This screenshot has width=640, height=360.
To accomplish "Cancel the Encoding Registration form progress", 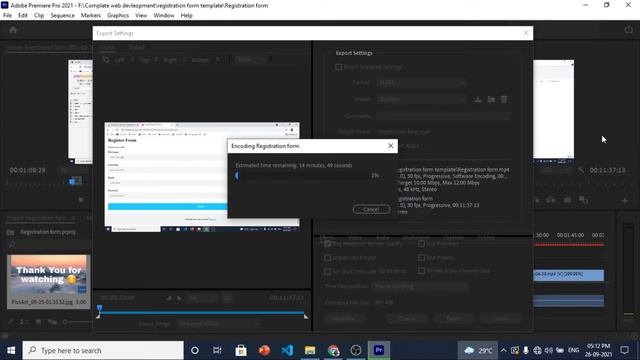I will [x=371, y=209].
